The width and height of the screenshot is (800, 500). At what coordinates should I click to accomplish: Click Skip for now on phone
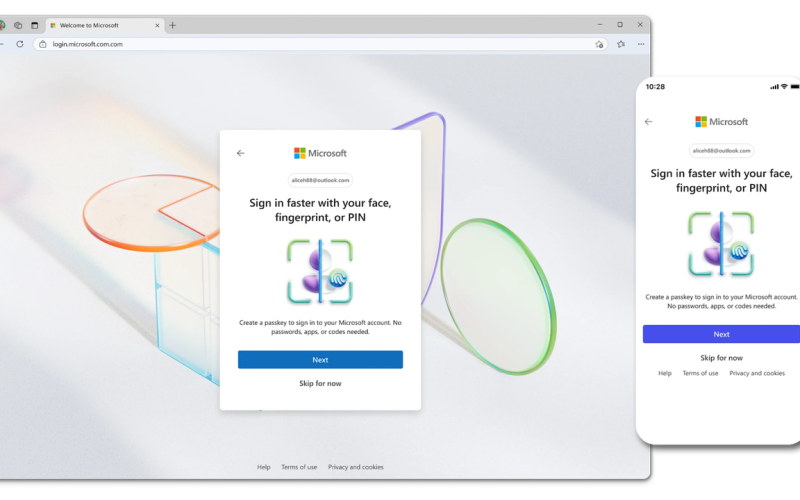[721, 358]
